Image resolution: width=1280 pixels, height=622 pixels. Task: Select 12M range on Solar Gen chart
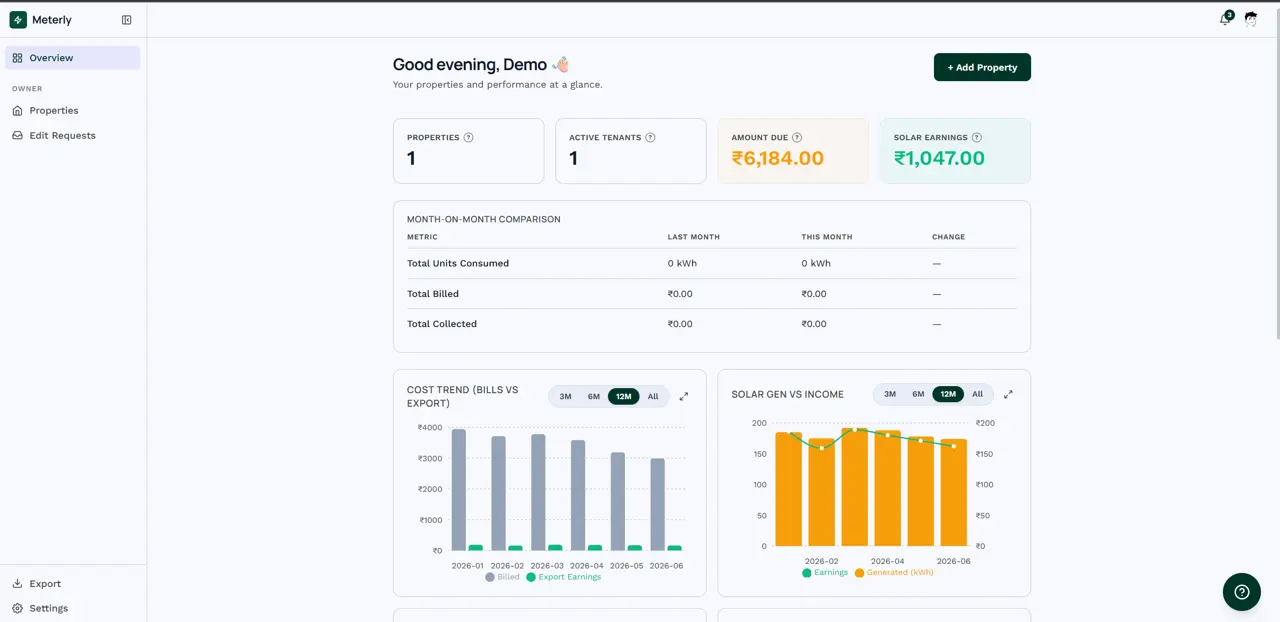click(x=948, y=394)
